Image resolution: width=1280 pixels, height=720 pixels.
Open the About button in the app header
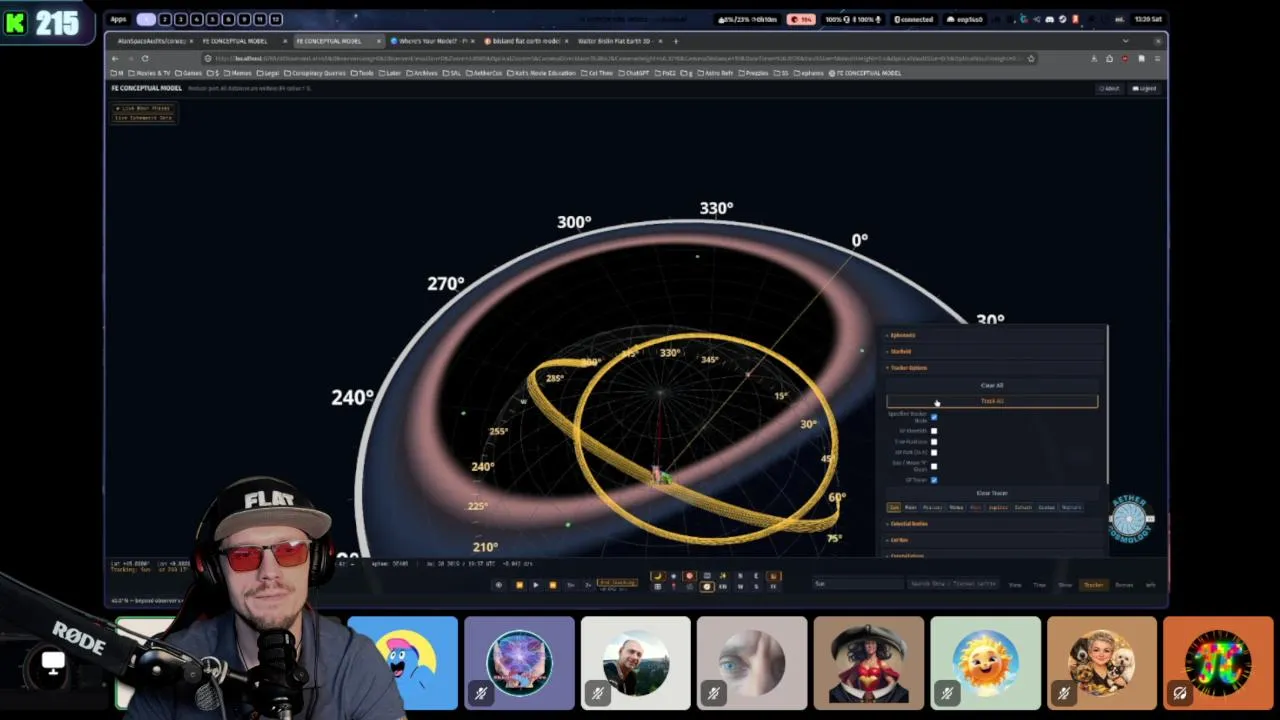[1109, 88]
